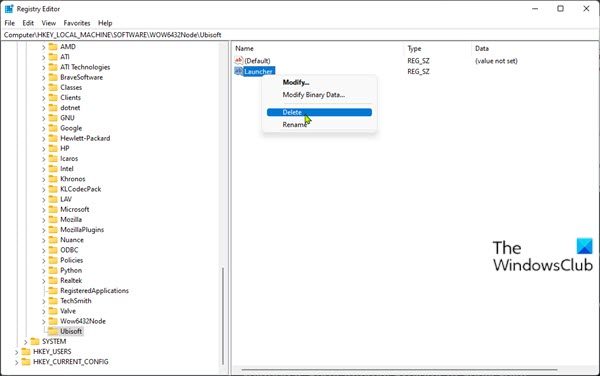
Task: Choose Modify Binary Data... option
Action: coord(313,94)
